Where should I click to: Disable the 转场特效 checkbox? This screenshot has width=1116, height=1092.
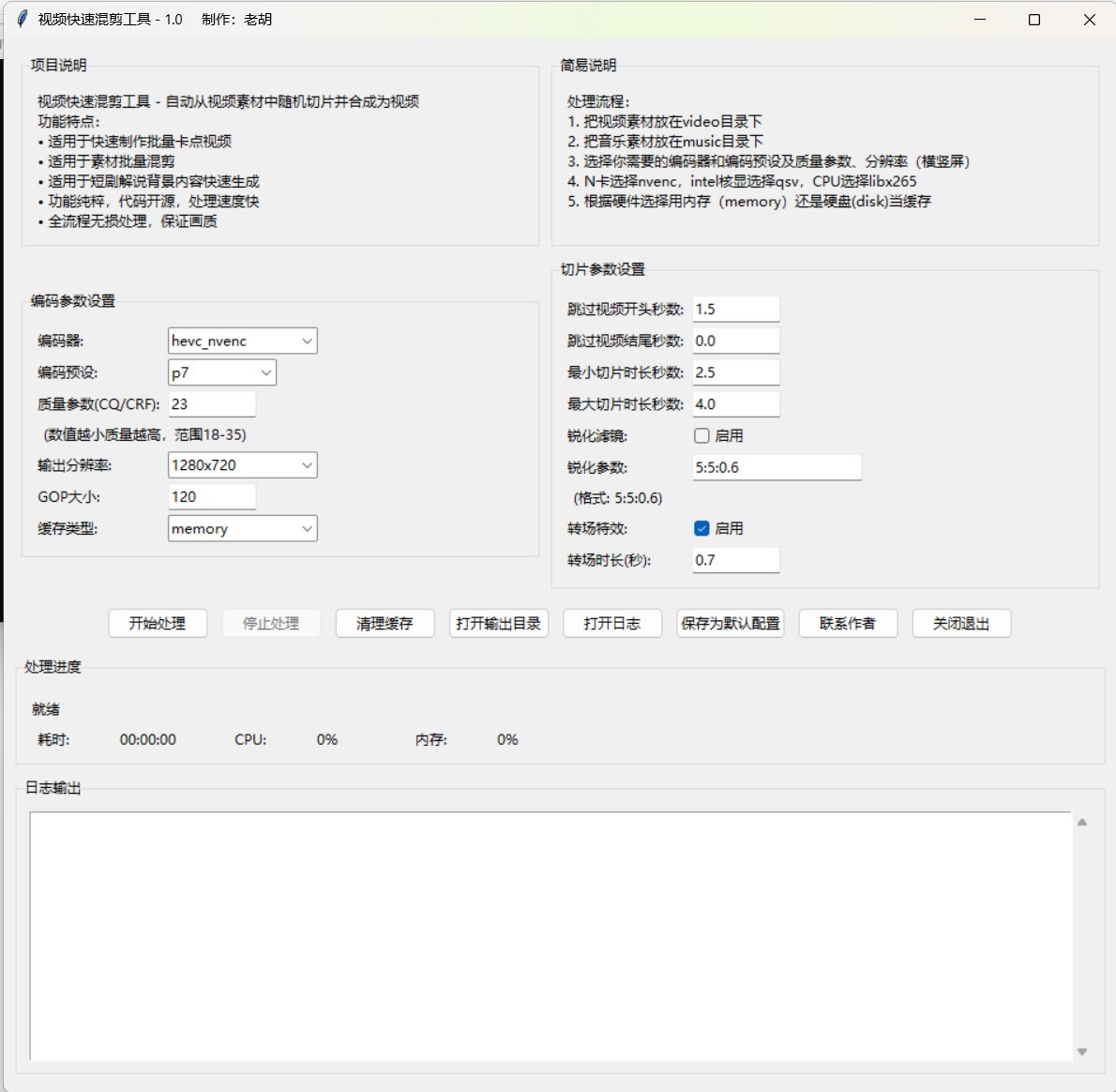click(x=701, y=528)
